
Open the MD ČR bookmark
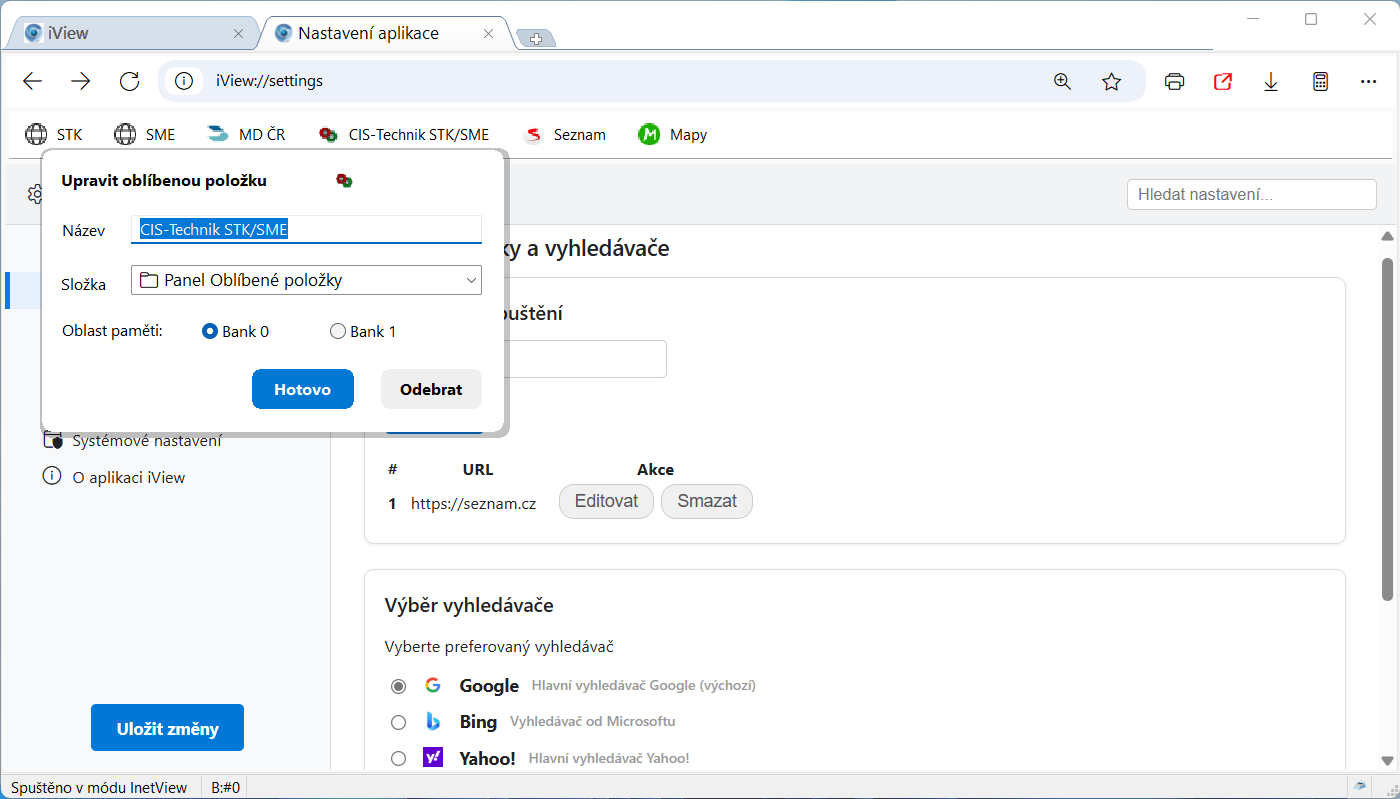246,134
